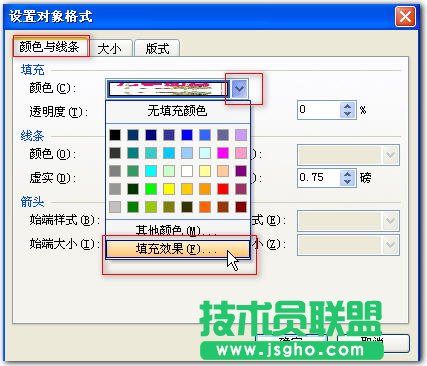Image resolution: width=427 pixels, height=366 pixels.
Task: Pick the bright cyan swatch
Action: coord(151,171)
